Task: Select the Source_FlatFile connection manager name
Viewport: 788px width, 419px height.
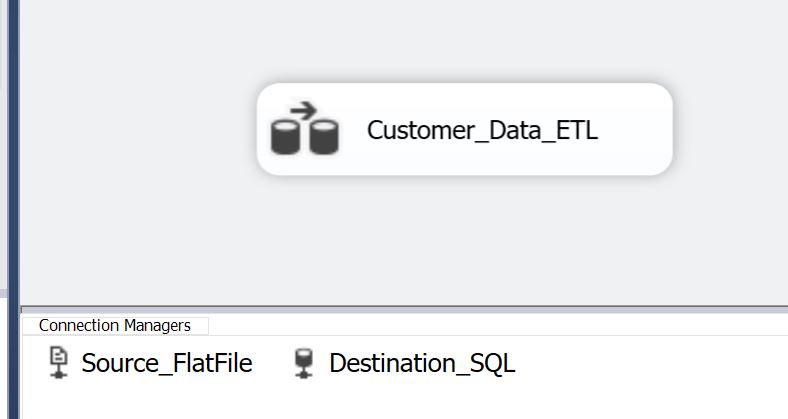Action: pos(167,363)
